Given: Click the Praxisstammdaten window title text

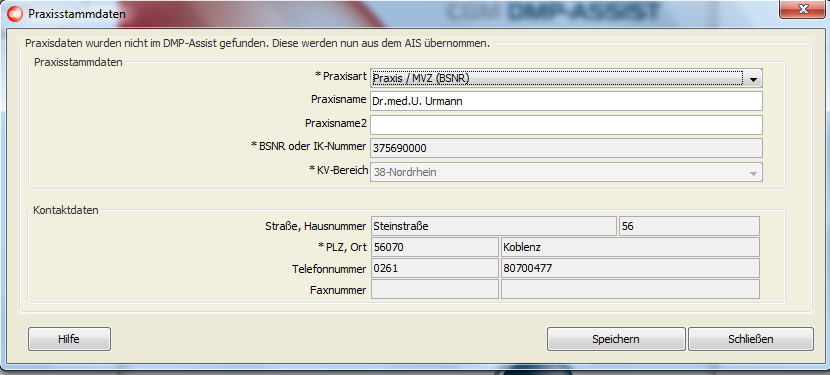Looking at the screenshot, I should tap(77, 14).
